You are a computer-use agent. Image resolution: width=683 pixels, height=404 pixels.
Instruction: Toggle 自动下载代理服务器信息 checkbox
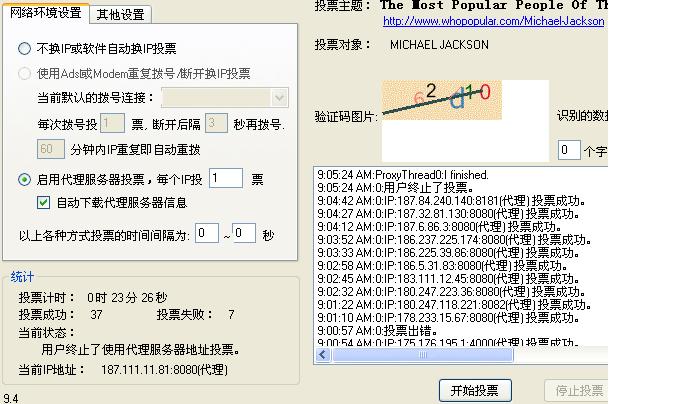coord(43,203)
